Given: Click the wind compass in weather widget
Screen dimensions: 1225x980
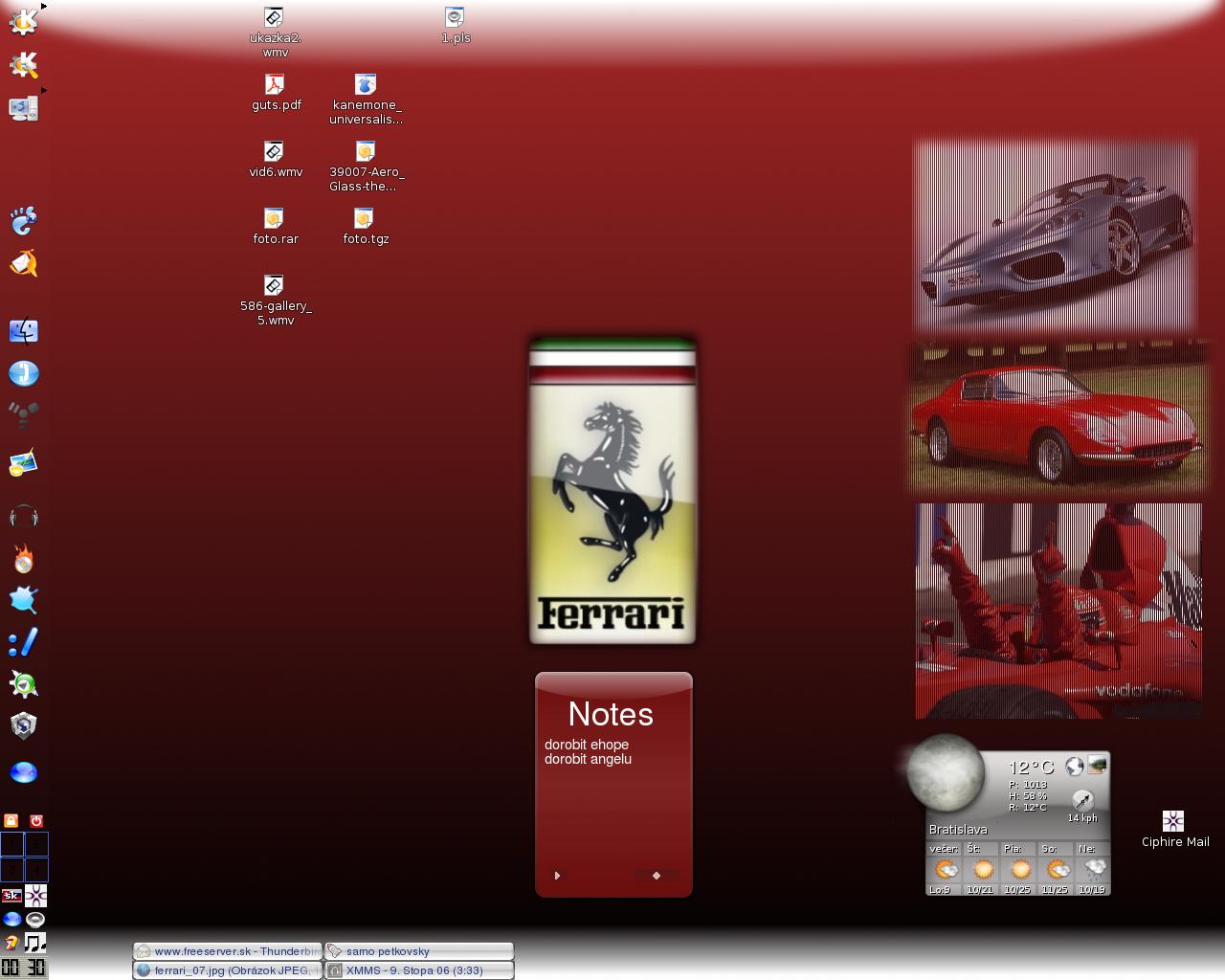Looking at the screenshot, I should coord(1082,800).
